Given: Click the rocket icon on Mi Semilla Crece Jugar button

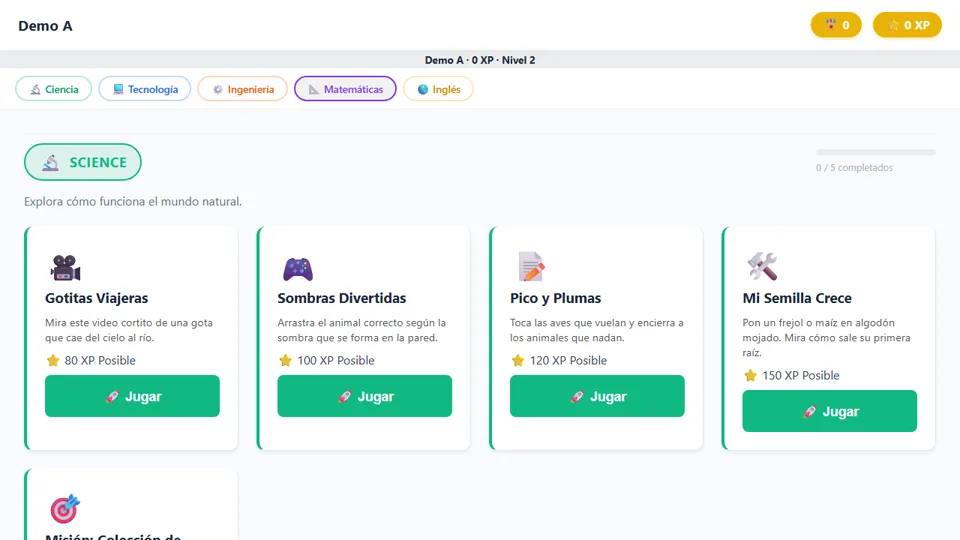Looking at the screenshot, I should pyautogui.click(x=809, y=411).
